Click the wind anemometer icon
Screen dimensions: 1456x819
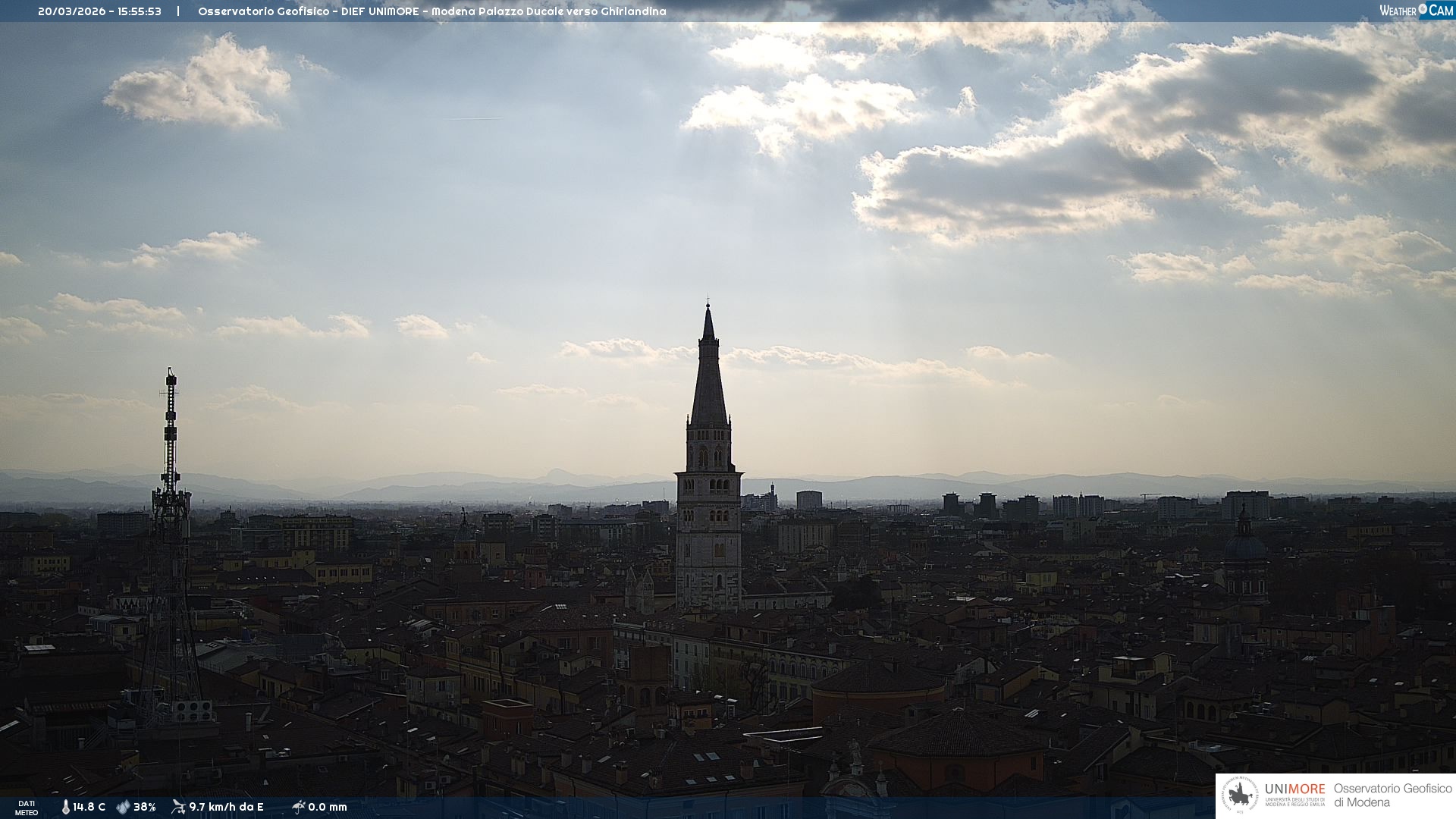tap(178, 807)
